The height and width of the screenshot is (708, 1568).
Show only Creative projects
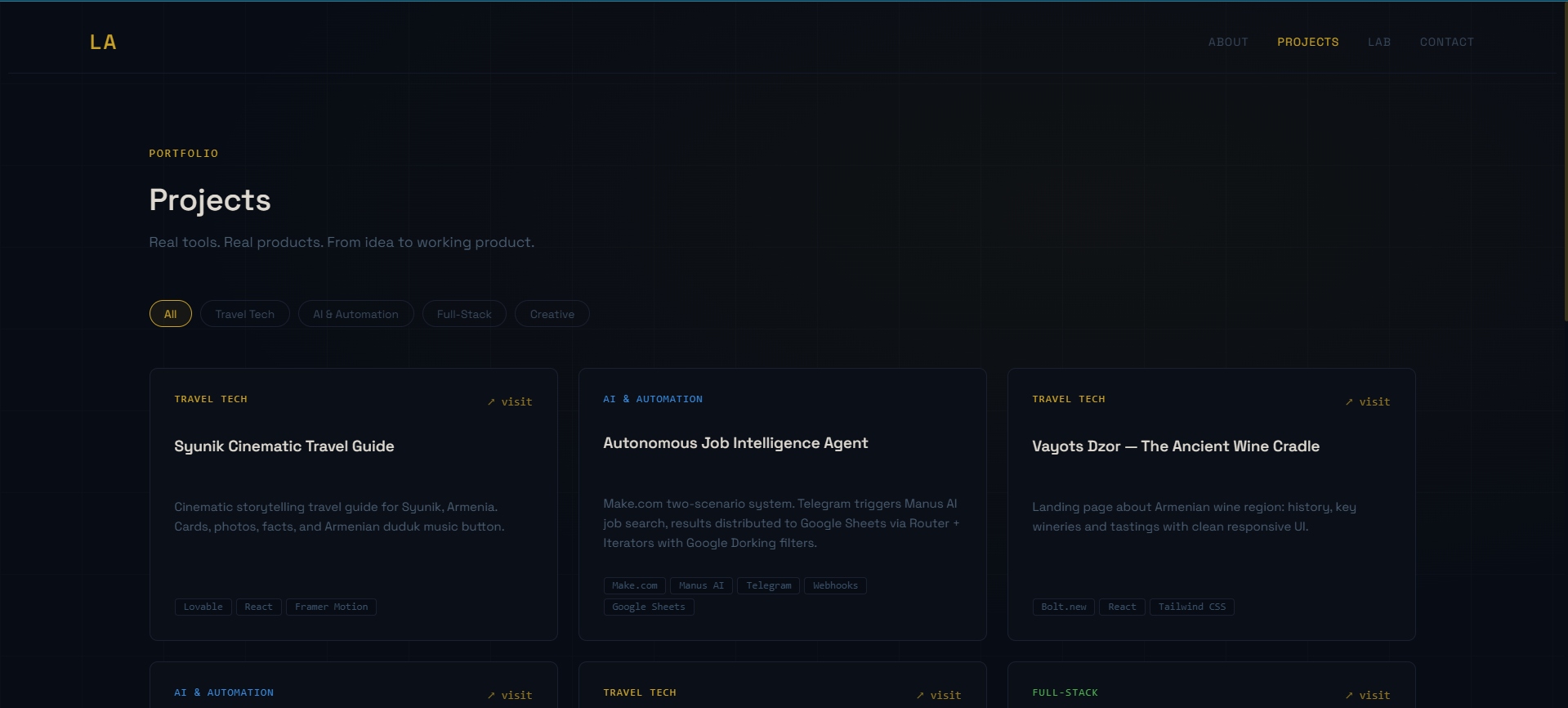coord(552,314)
